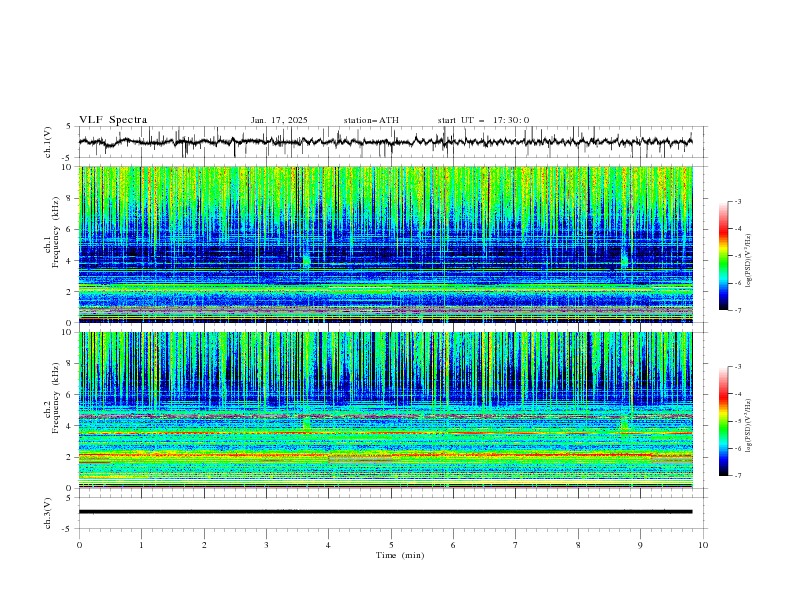Click the "ch.3(V)" axis label
Image resolution: width=792 pixels, height=612 pixels.
tap(48, 513)
